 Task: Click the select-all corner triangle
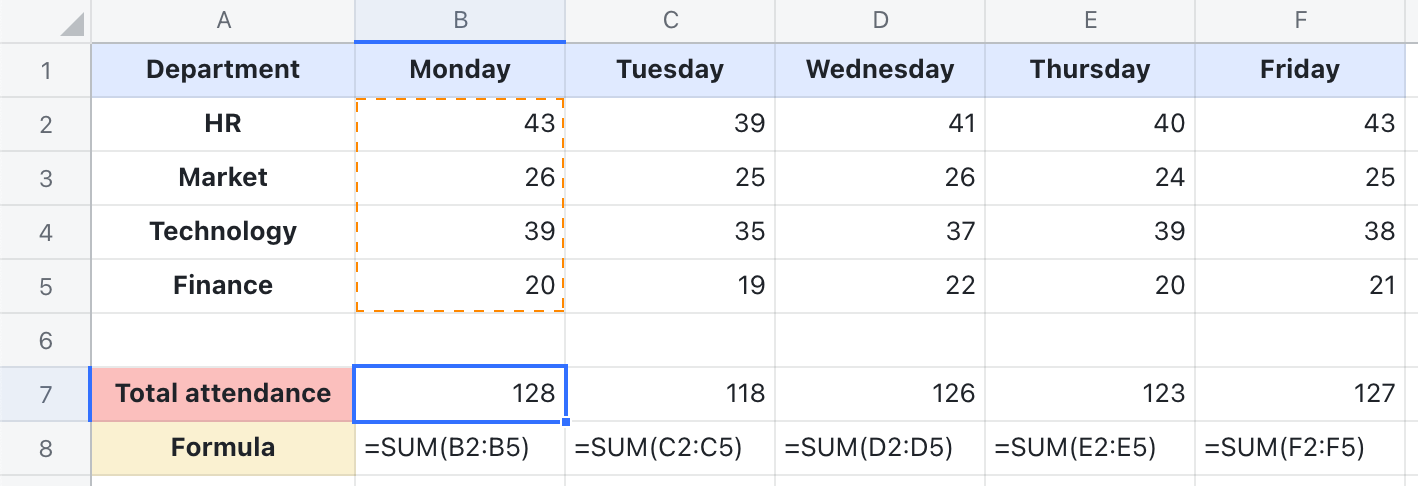71,24
